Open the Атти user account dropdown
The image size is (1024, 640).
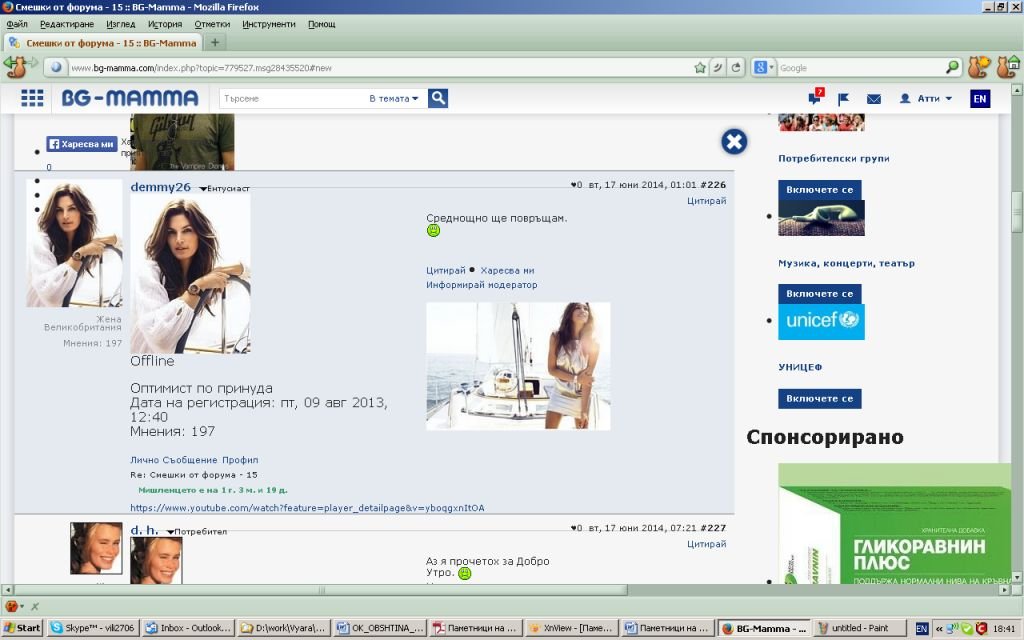click(926, 98)
